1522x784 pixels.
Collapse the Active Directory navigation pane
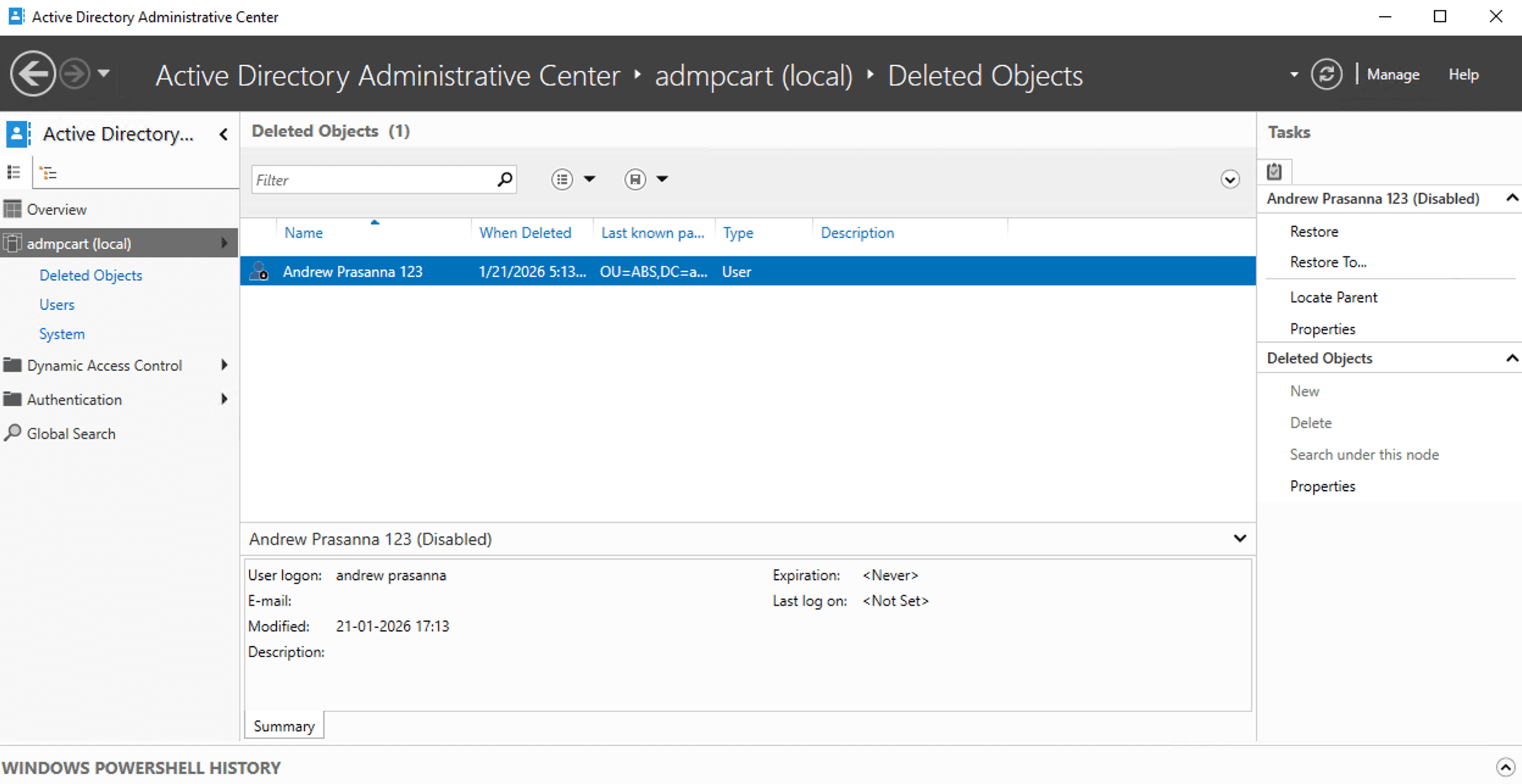point(224,134)
